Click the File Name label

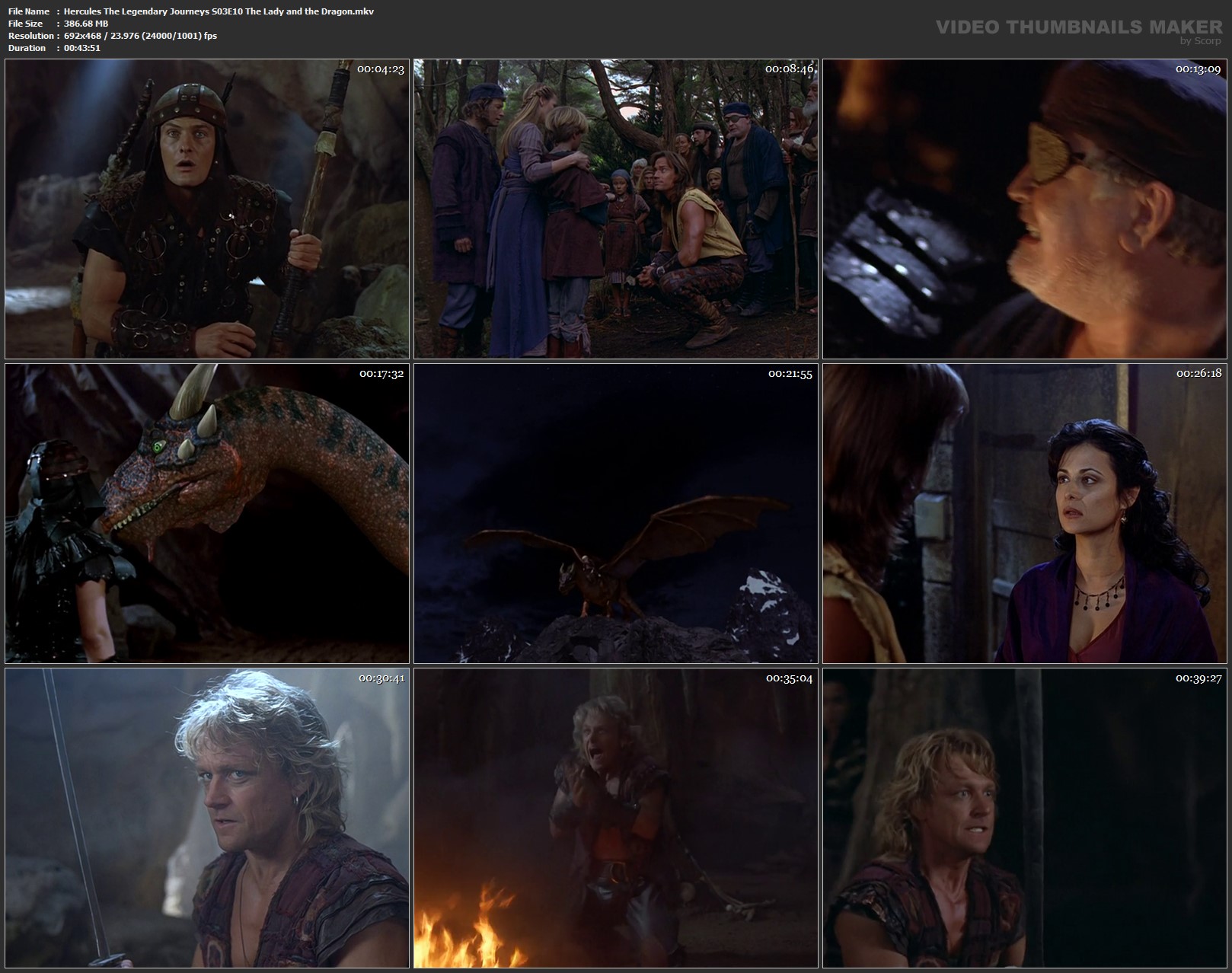(x=28, y=11)
